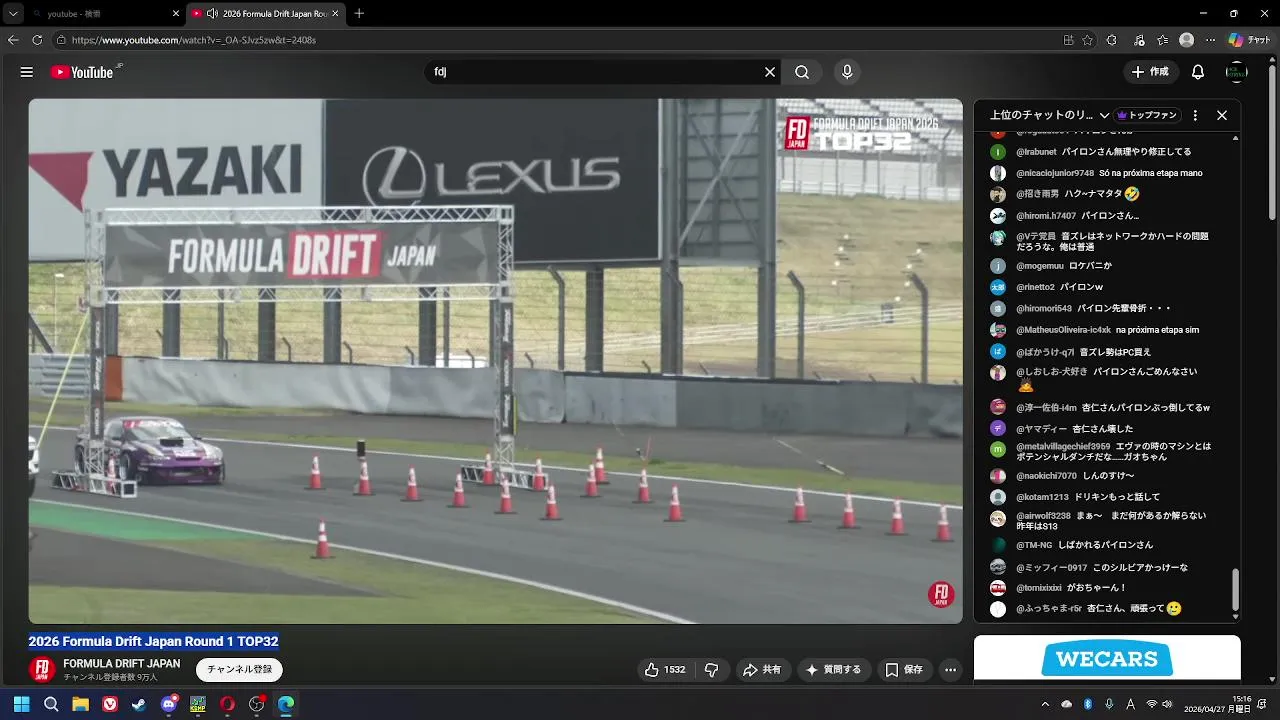This screenshot has width=1280, height=720.
Task: Open the chat options three-dot menu
Action: pos(1195,115)
